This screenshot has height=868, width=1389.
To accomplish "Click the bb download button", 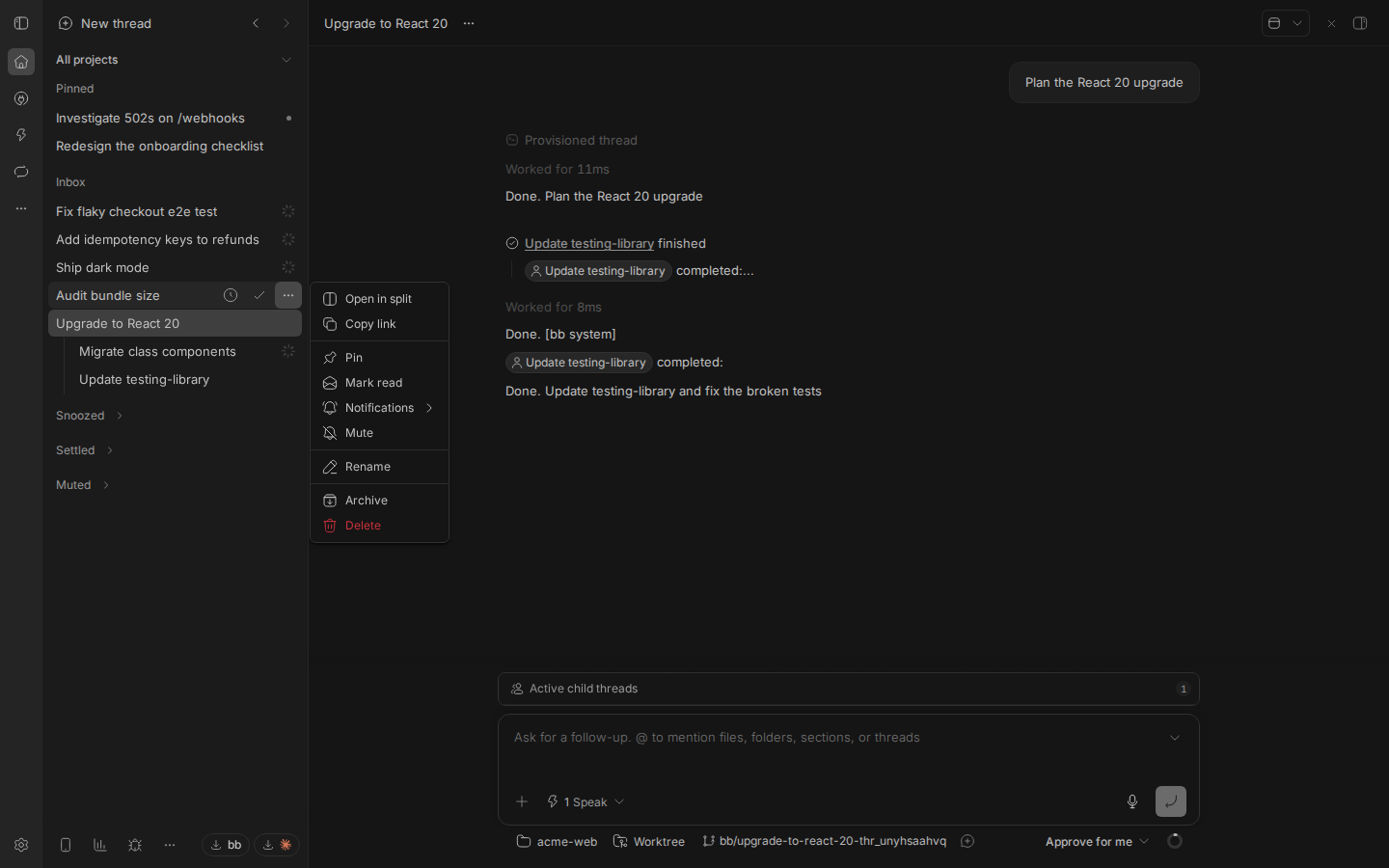I will click(226, 845).
